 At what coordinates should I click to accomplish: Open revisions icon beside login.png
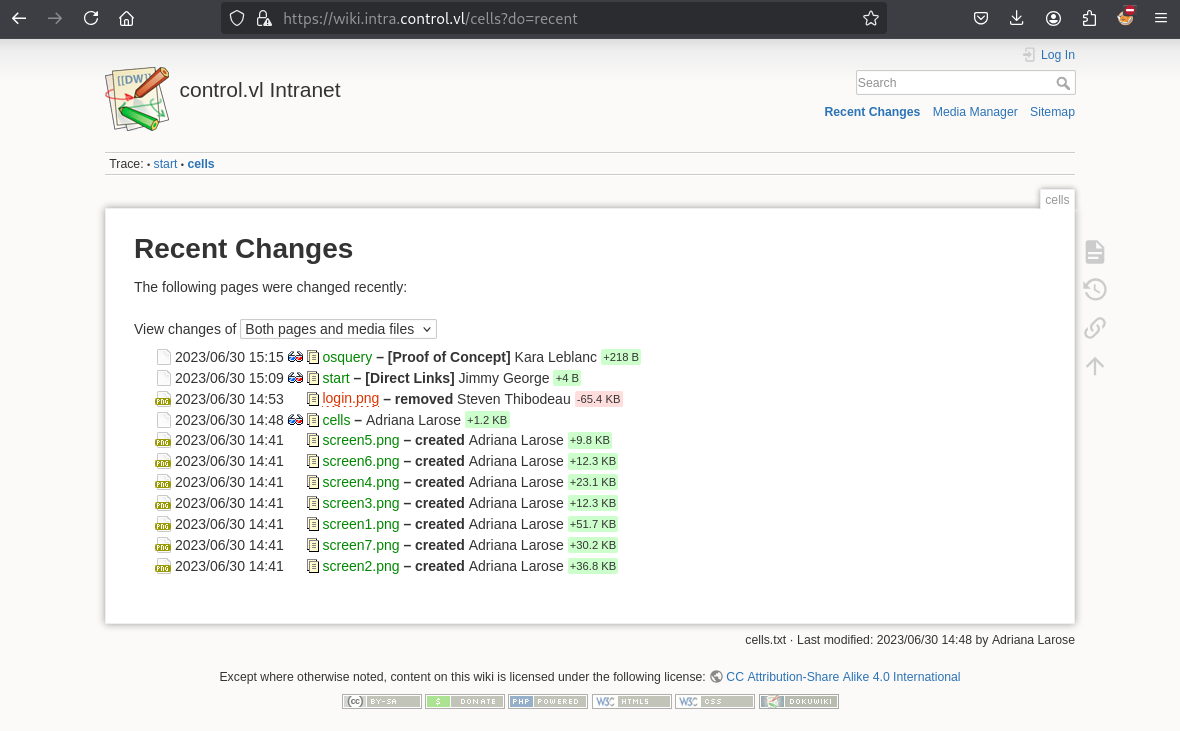[313, 399]
